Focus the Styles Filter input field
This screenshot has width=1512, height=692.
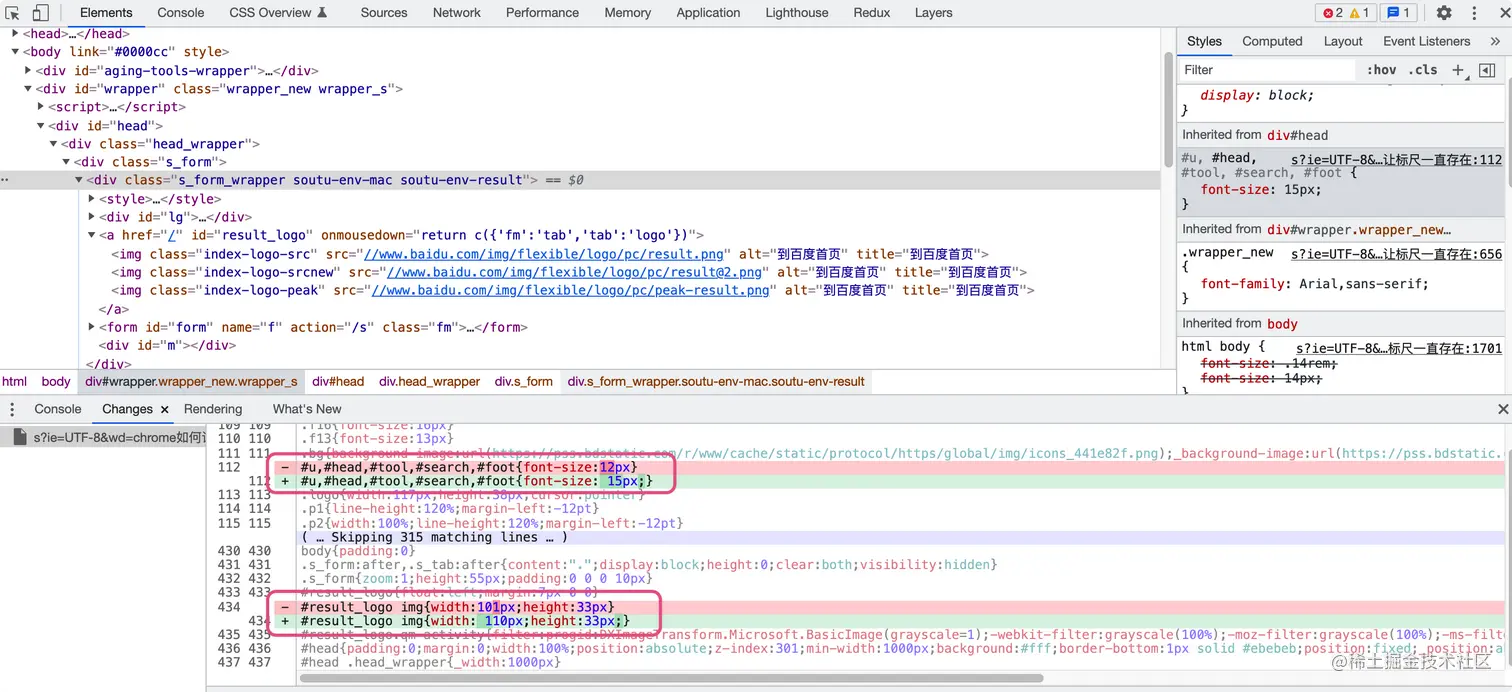click(x=1268, y=70)
